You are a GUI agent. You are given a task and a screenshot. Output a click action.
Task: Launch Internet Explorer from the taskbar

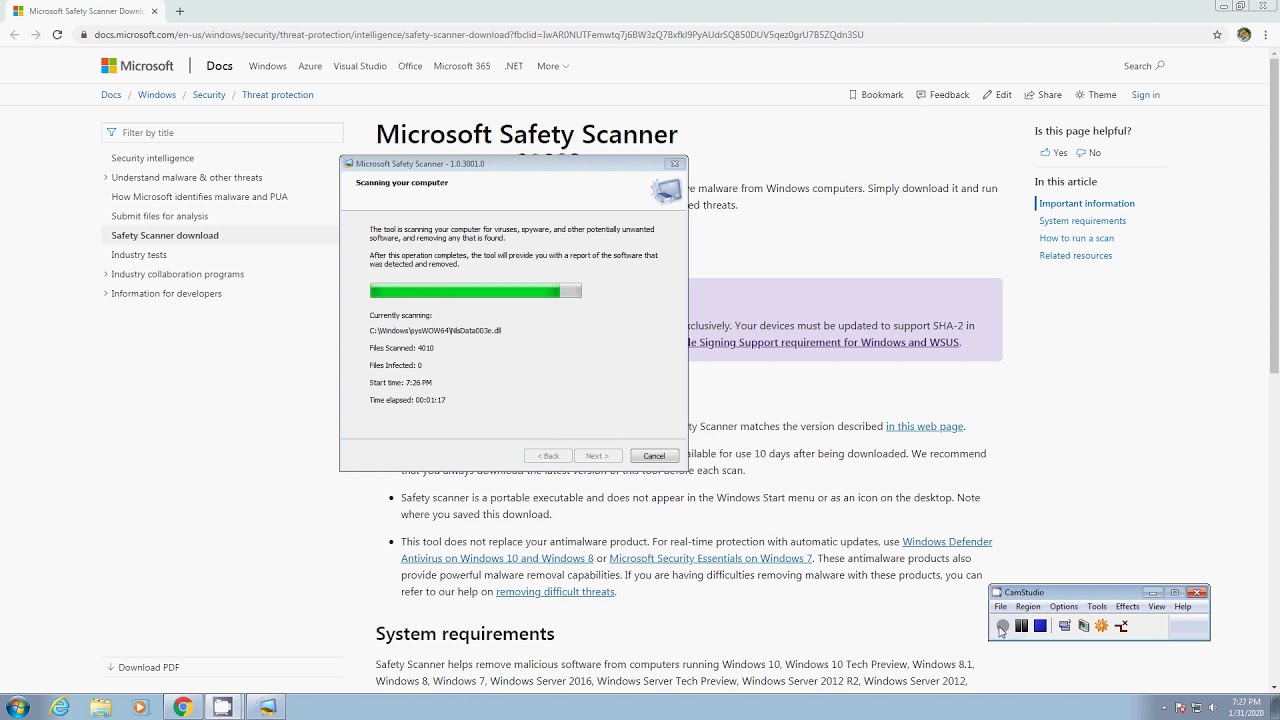(60, 707)
